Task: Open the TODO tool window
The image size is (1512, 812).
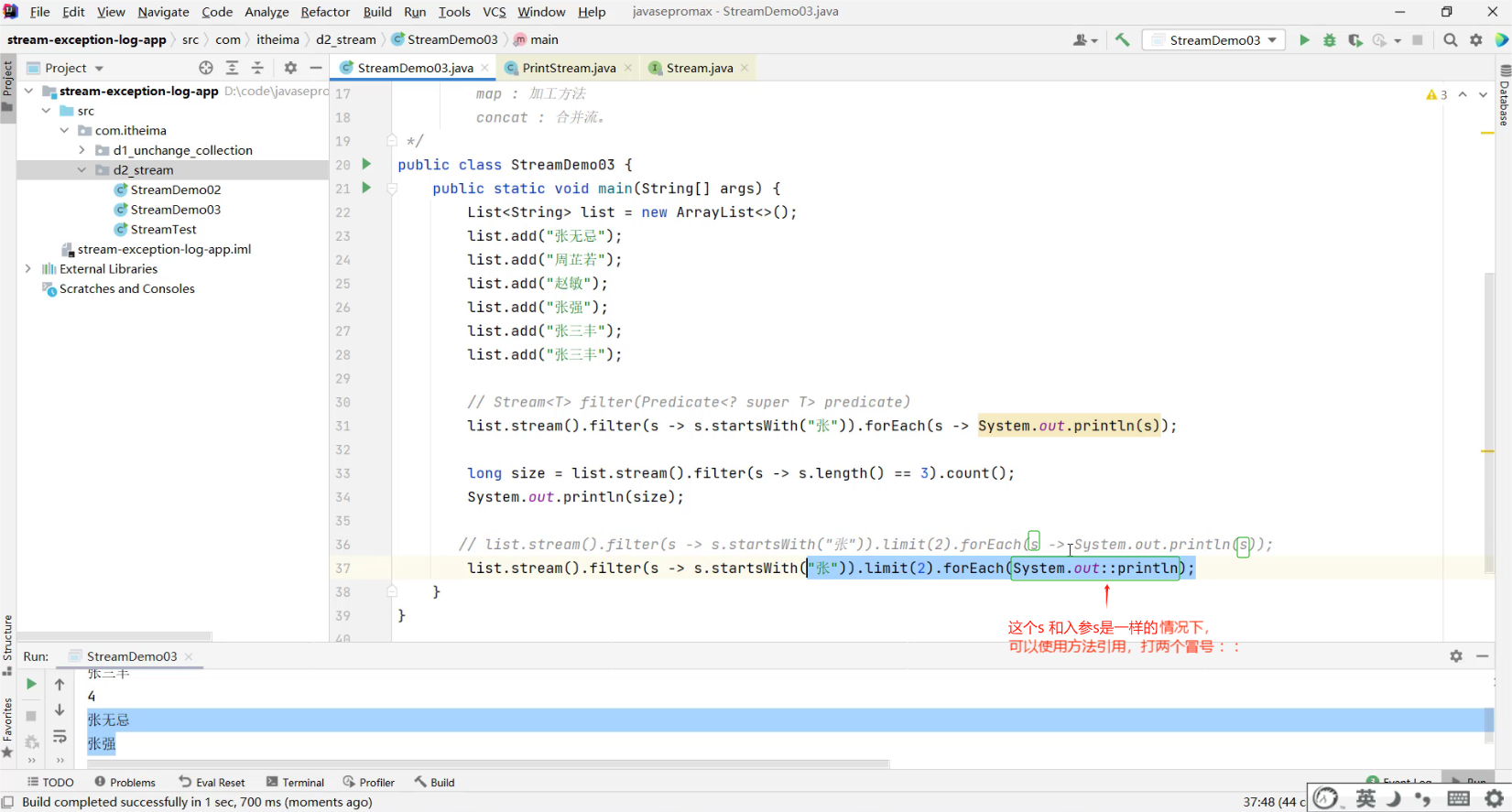Action: pyautogui.click(x=50, y=782)
